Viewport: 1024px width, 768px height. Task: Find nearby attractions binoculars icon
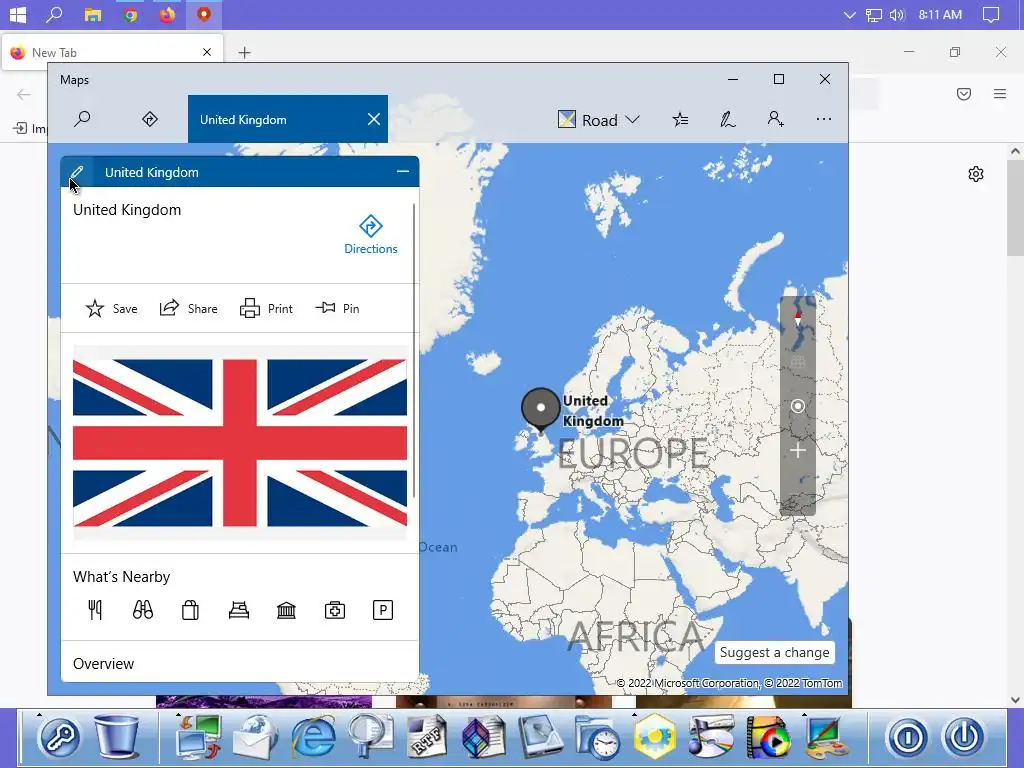tap(142, 610)
